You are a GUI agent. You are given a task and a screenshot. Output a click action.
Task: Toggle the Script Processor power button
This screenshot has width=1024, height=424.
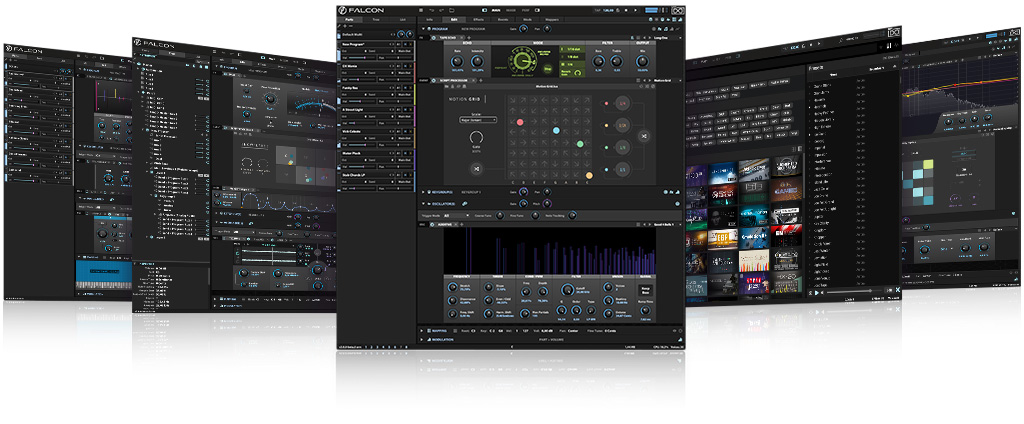coord(434,80)
